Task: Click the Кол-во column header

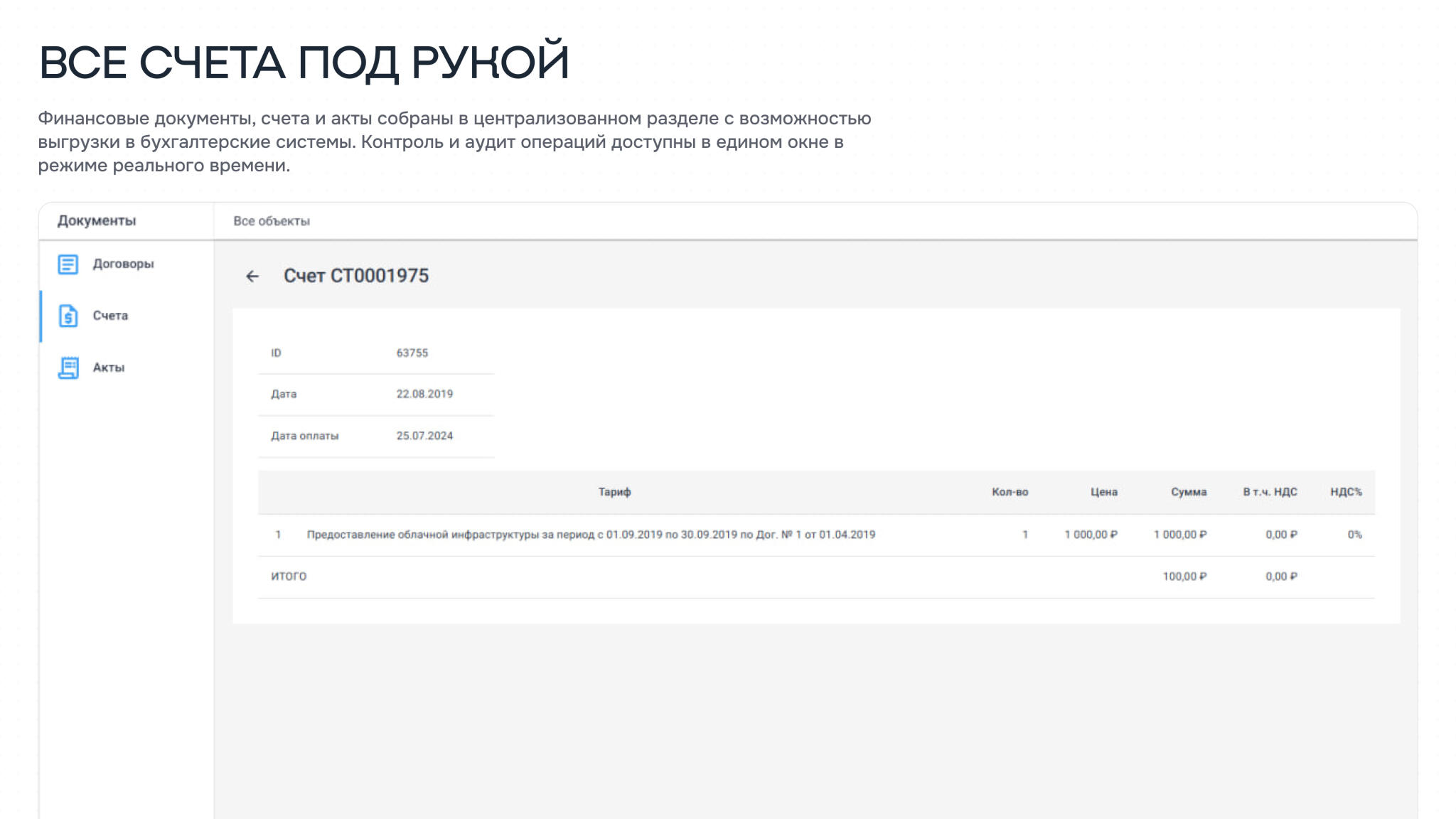Action: pyautogui.click(x=1010, y=492)
